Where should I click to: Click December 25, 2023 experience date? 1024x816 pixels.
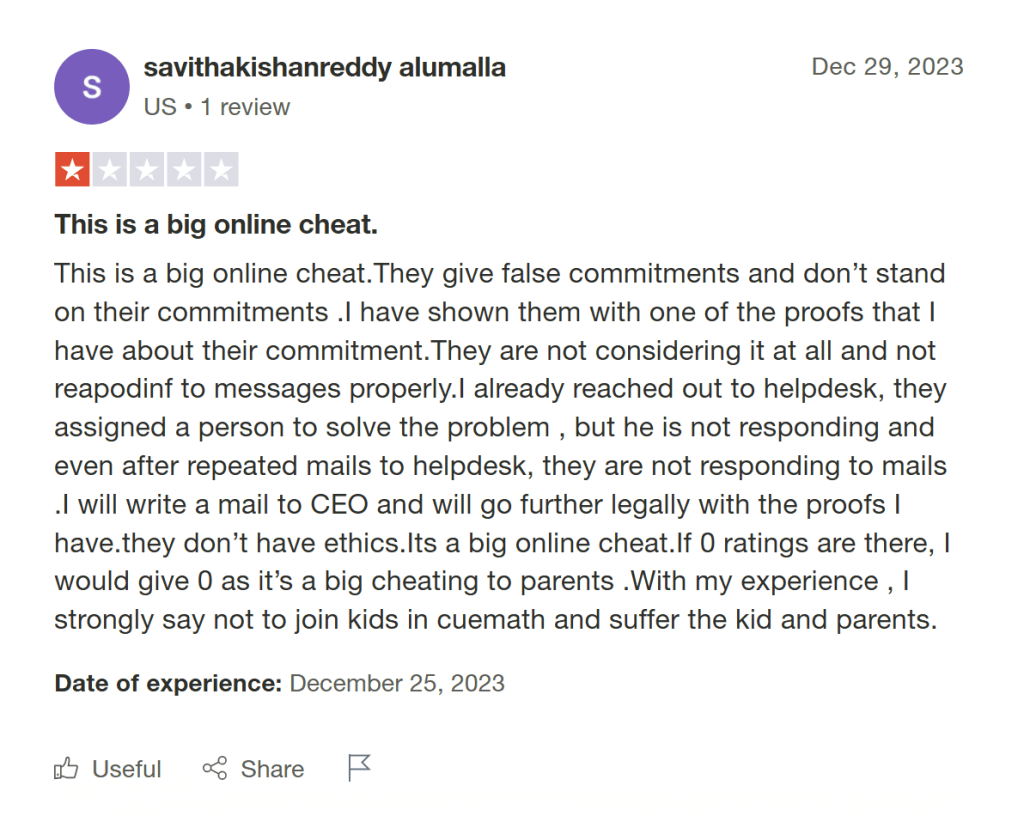(396, 683)
